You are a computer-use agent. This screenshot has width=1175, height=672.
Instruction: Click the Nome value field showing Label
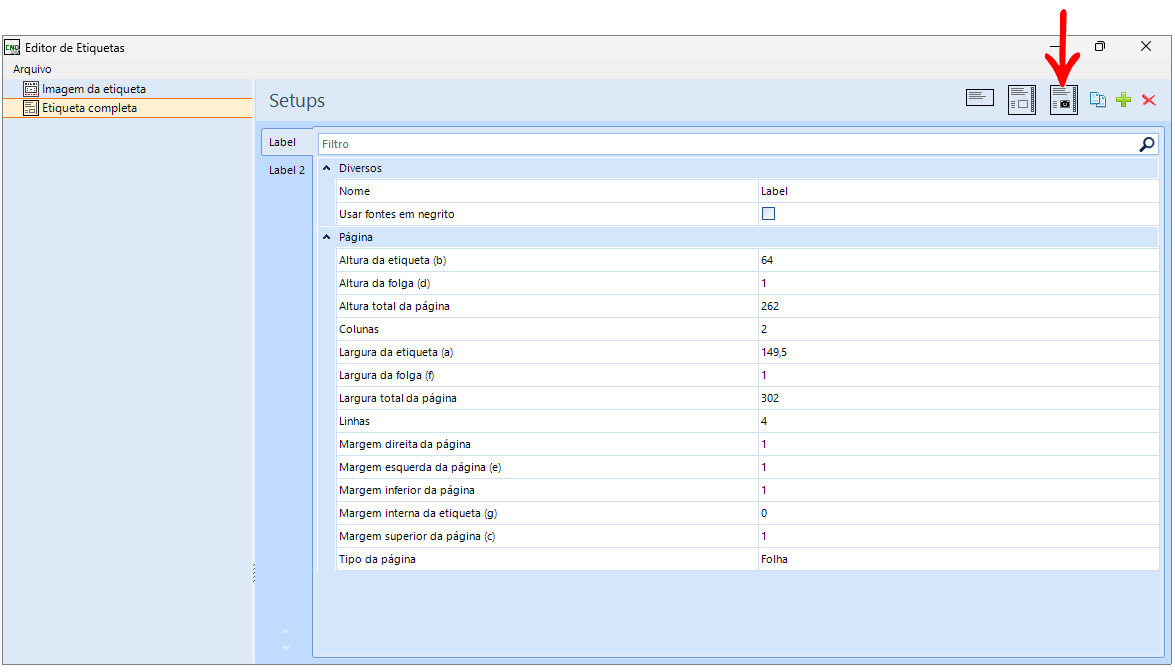click(958, 191)
